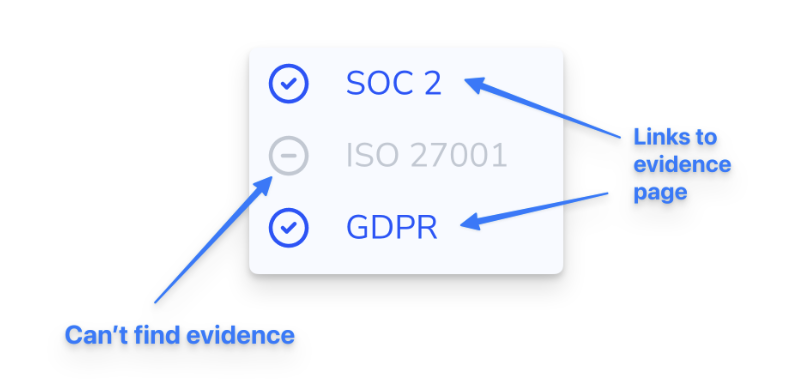Screen dimensions: 812x392
Task: Click the arrowhead pointing at GDPR
Action: pos(470,222)
